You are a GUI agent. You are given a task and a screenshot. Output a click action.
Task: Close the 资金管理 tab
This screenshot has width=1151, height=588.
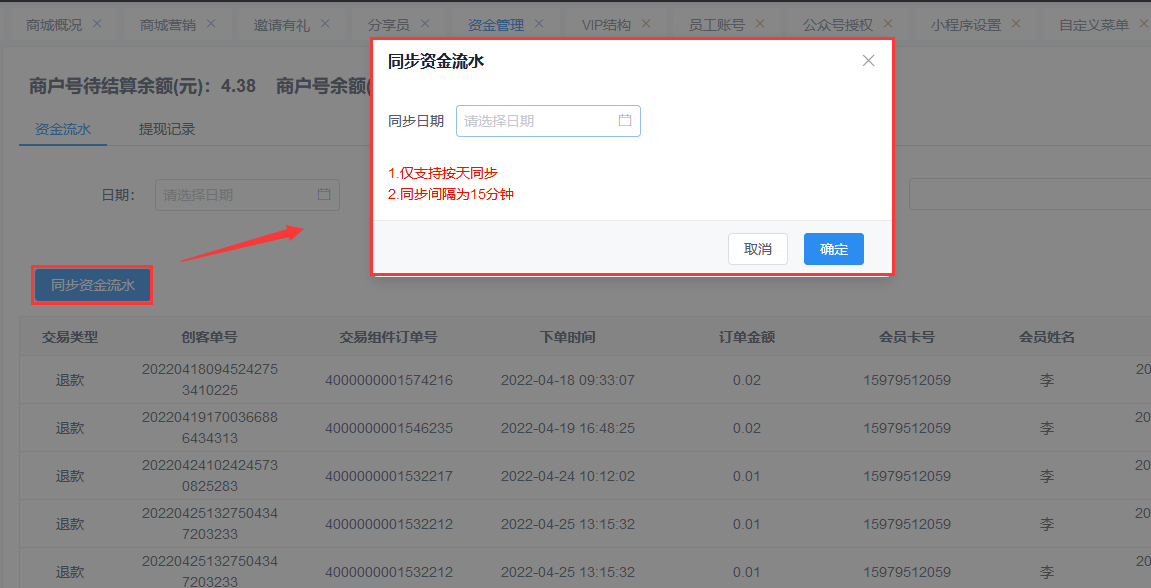pos(538,24)
